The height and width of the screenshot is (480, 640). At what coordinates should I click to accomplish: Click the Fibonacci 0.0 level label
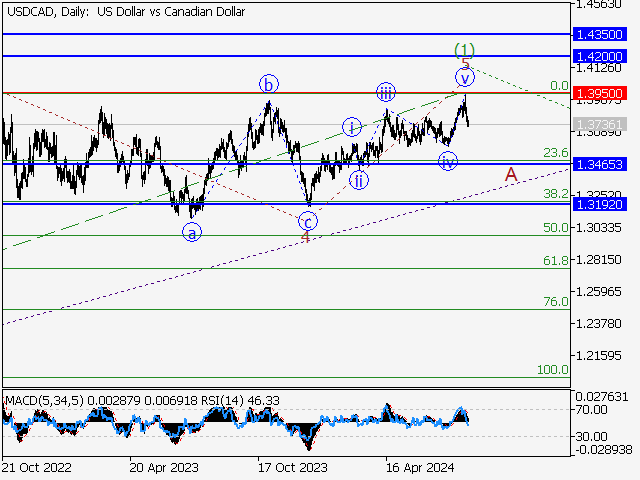pyautogui.click(x=559, y=86)
